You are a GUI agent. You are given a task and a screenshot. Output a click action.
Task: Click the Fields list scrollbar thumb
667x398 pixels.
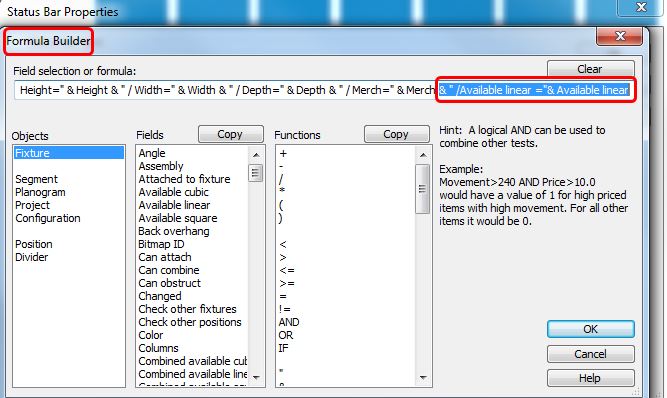[256, 173]
